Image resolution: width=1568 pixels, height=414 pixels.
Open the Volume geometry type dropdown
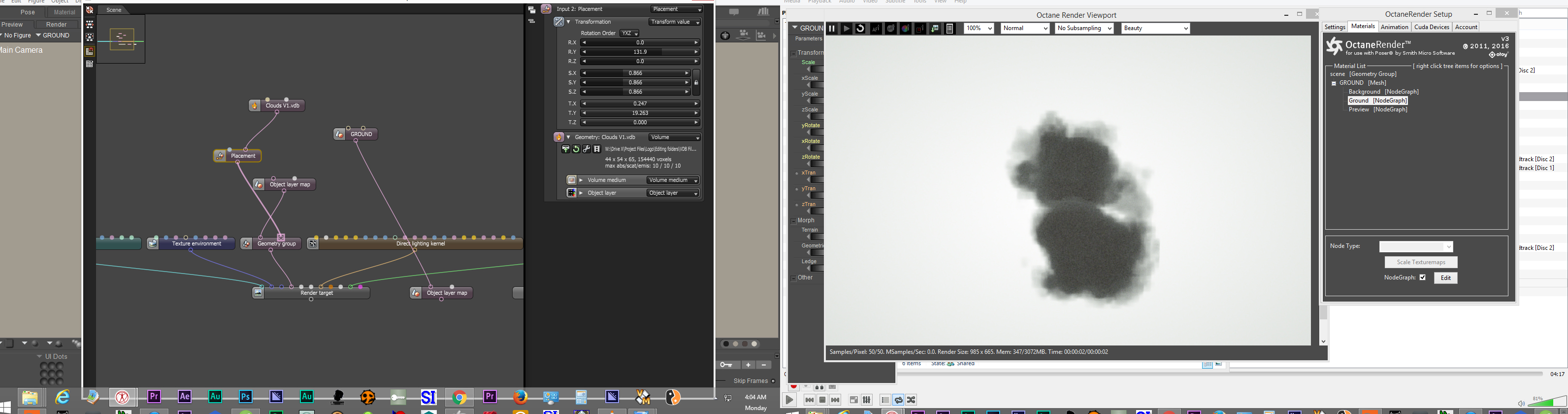675,137
